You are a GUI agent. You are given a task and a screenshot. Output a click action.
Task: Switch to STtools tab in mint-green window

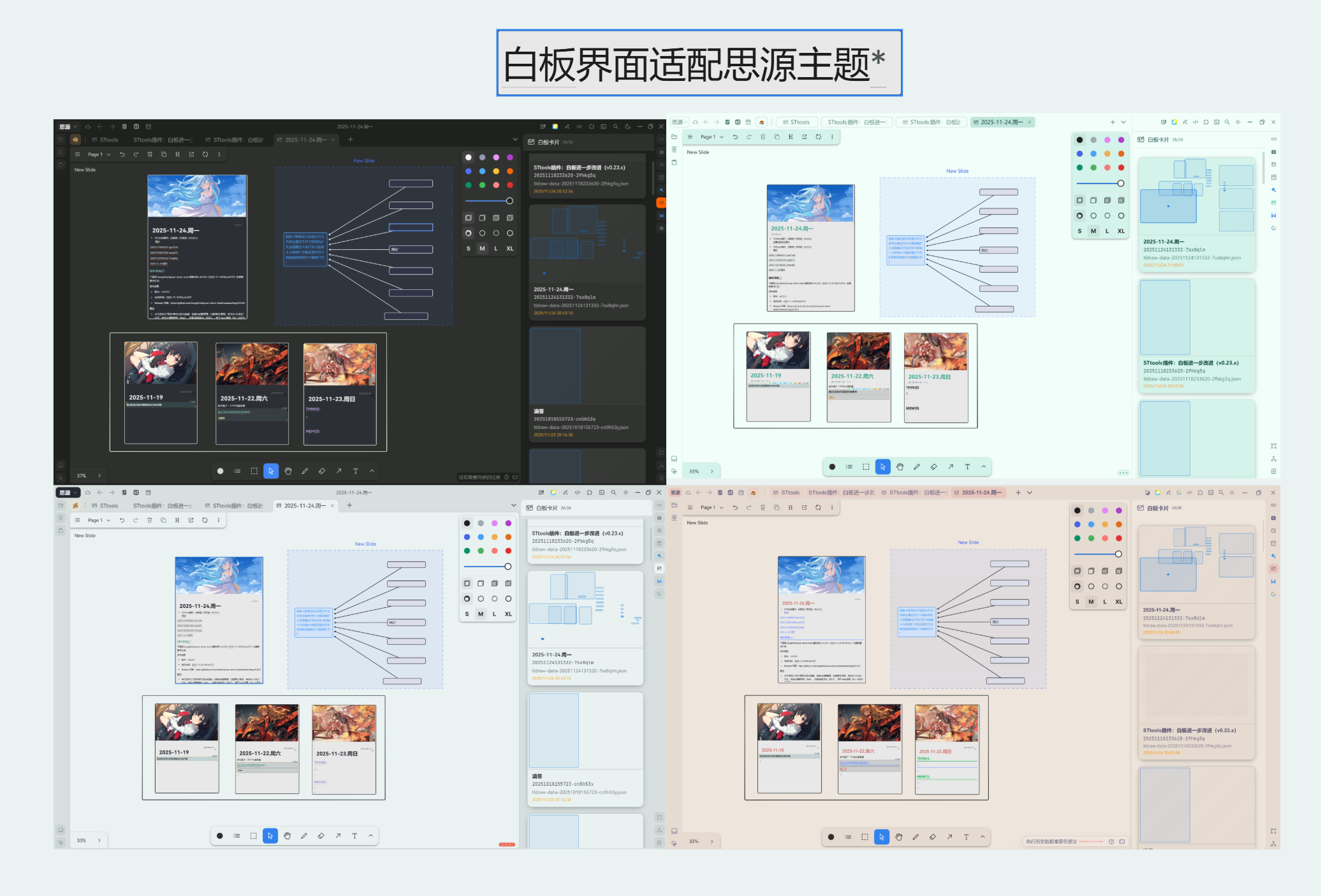click(x=796, y=122)
